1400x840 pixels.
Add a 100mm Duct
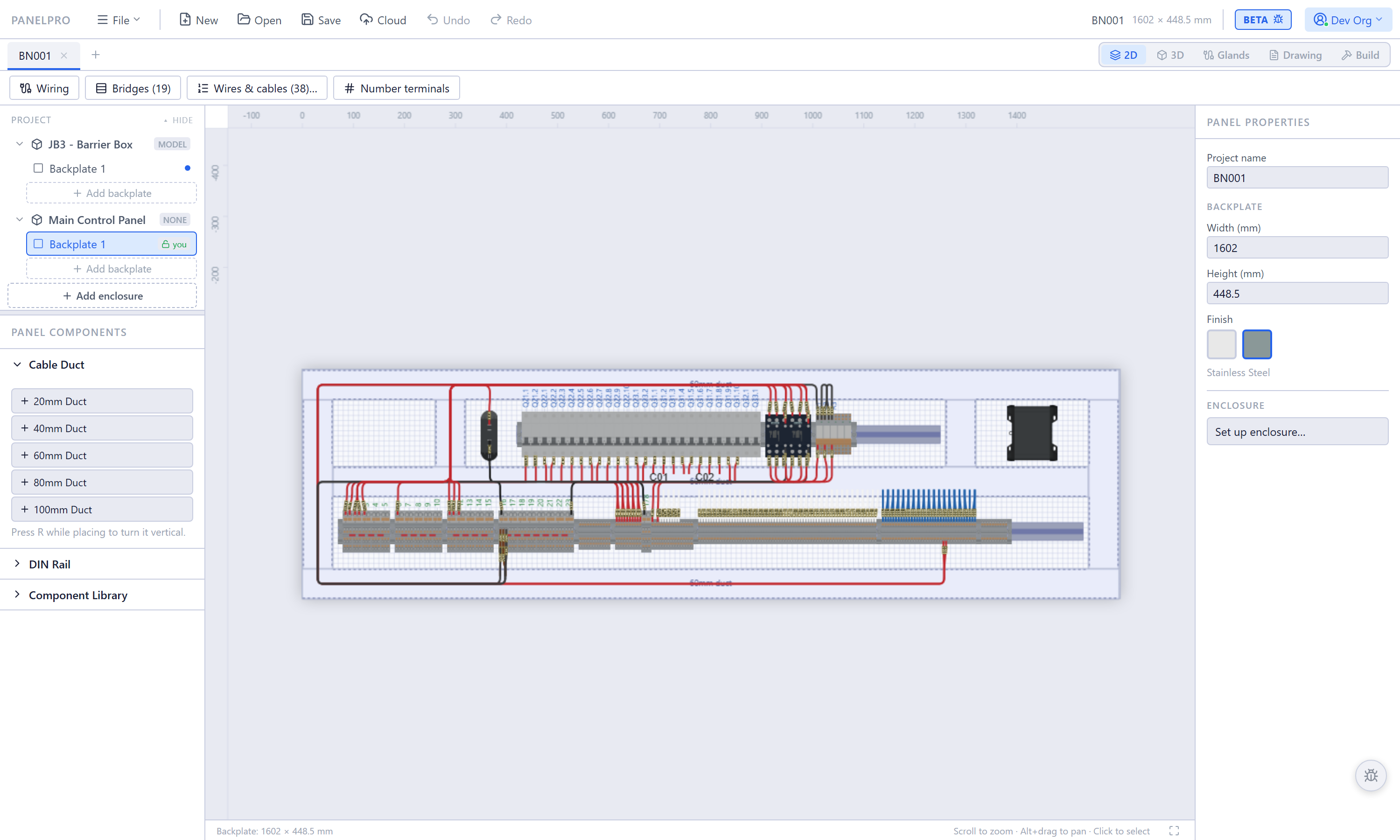tap(102, 510)
